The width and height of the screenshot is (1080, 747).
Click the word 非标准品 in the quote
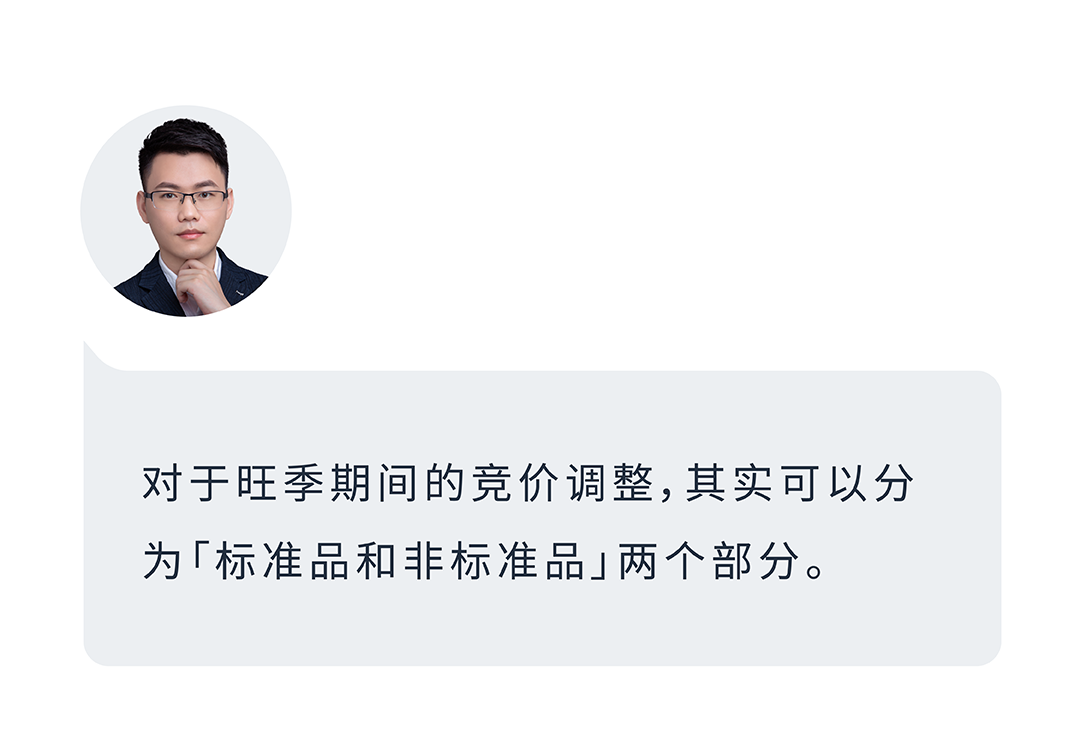494,562
